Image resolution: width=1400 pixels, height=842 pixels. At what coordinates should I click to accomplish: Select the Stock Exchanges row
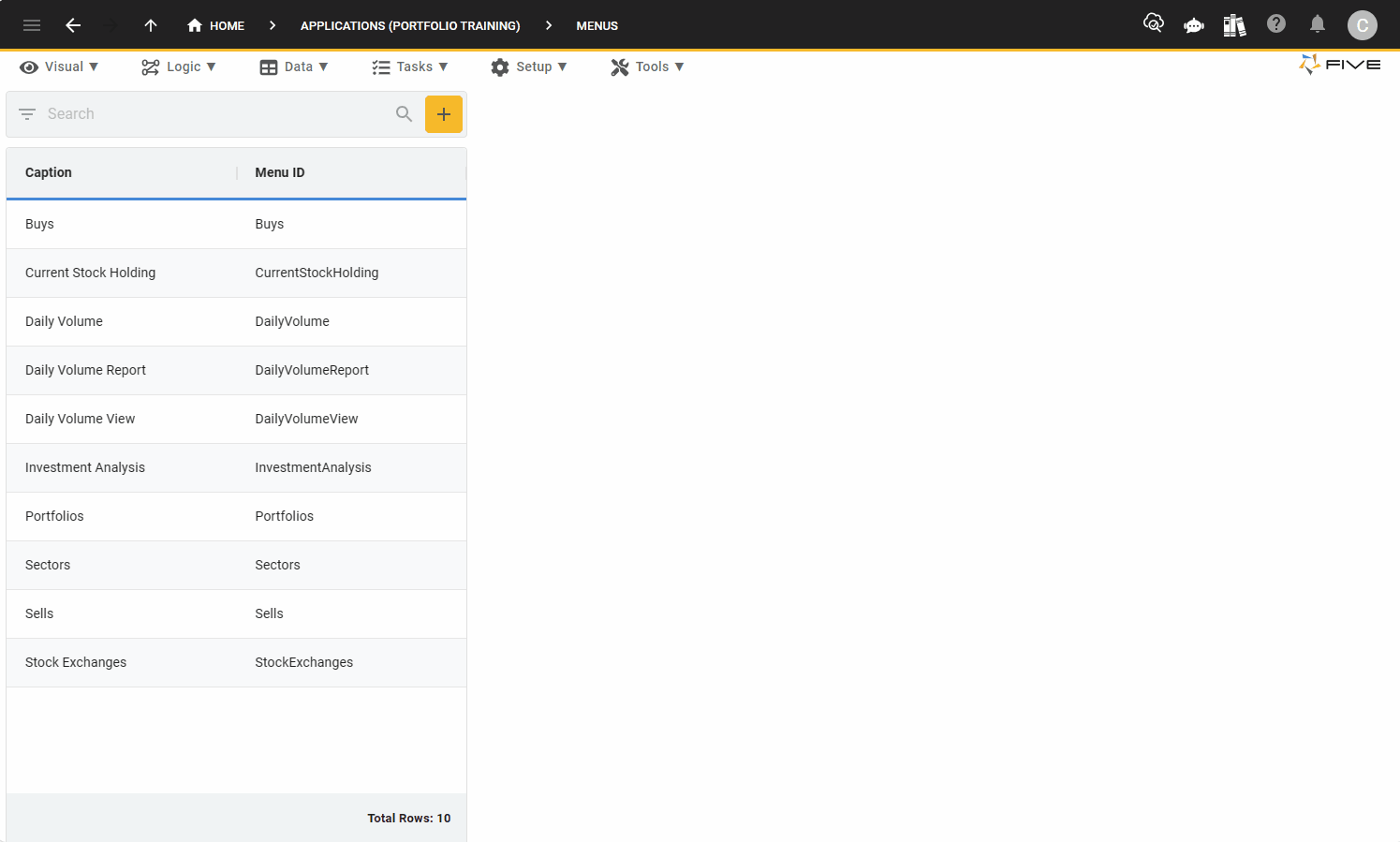coord(236,662)
